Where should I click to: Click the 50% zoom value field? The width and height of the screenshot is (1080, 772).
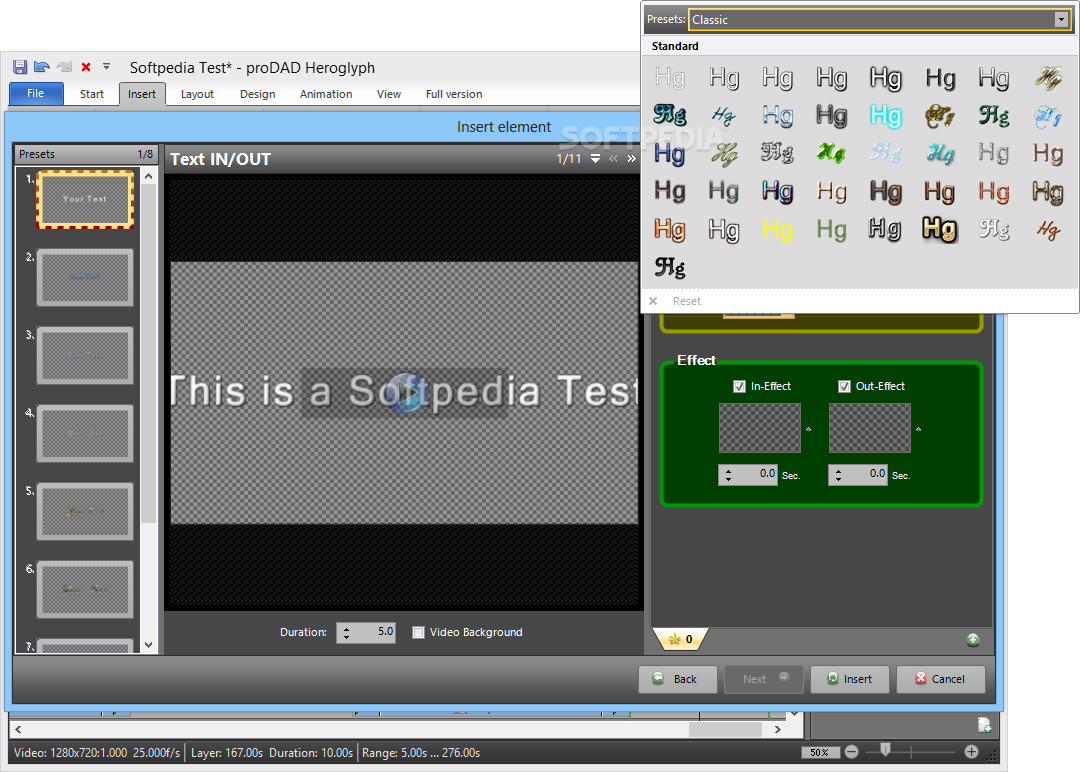click(x=820, y=753)
